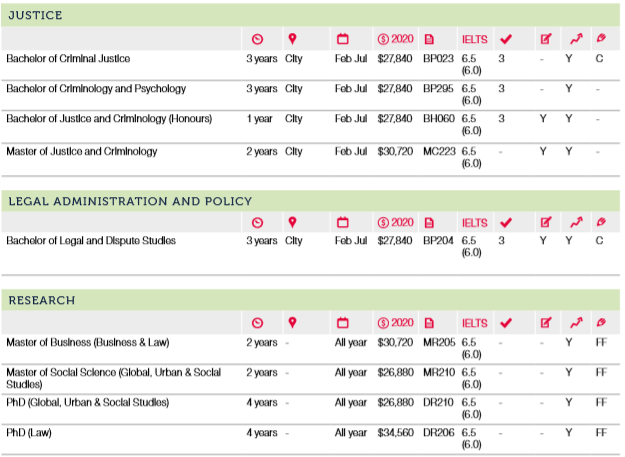Click the document code icon under Justice
This screenshot has width=625, height=457.
point(430,39)
